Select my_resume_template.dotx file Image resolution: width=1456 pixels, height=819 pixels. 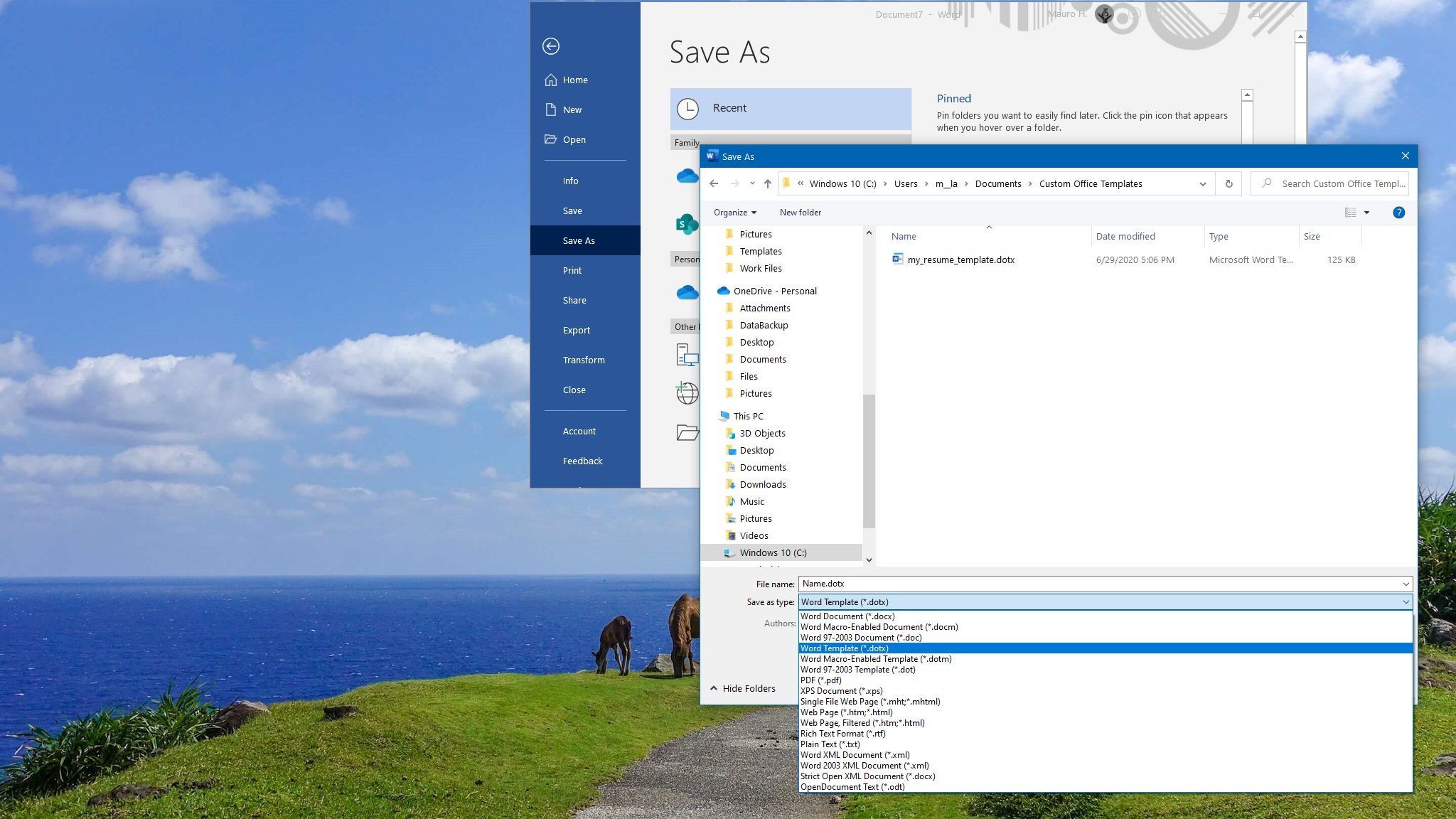tap(960, 260)
